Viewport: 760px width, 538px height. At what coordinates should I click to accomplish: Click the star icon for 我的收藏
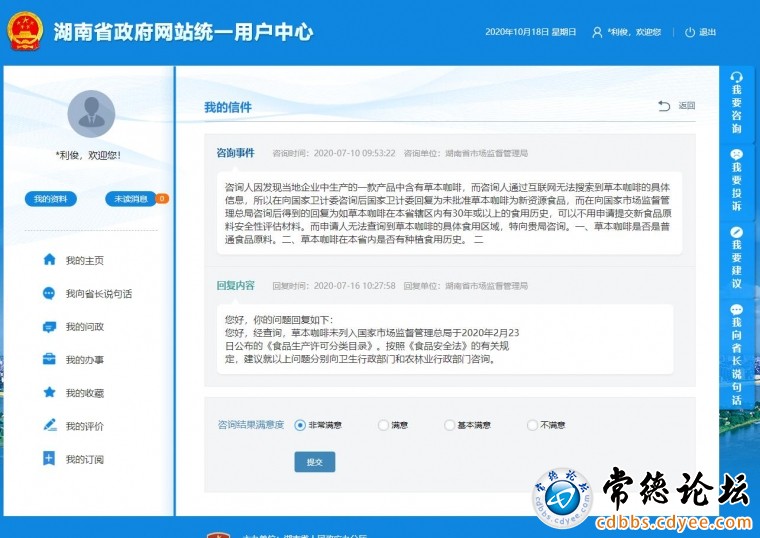tap(49, 392)
